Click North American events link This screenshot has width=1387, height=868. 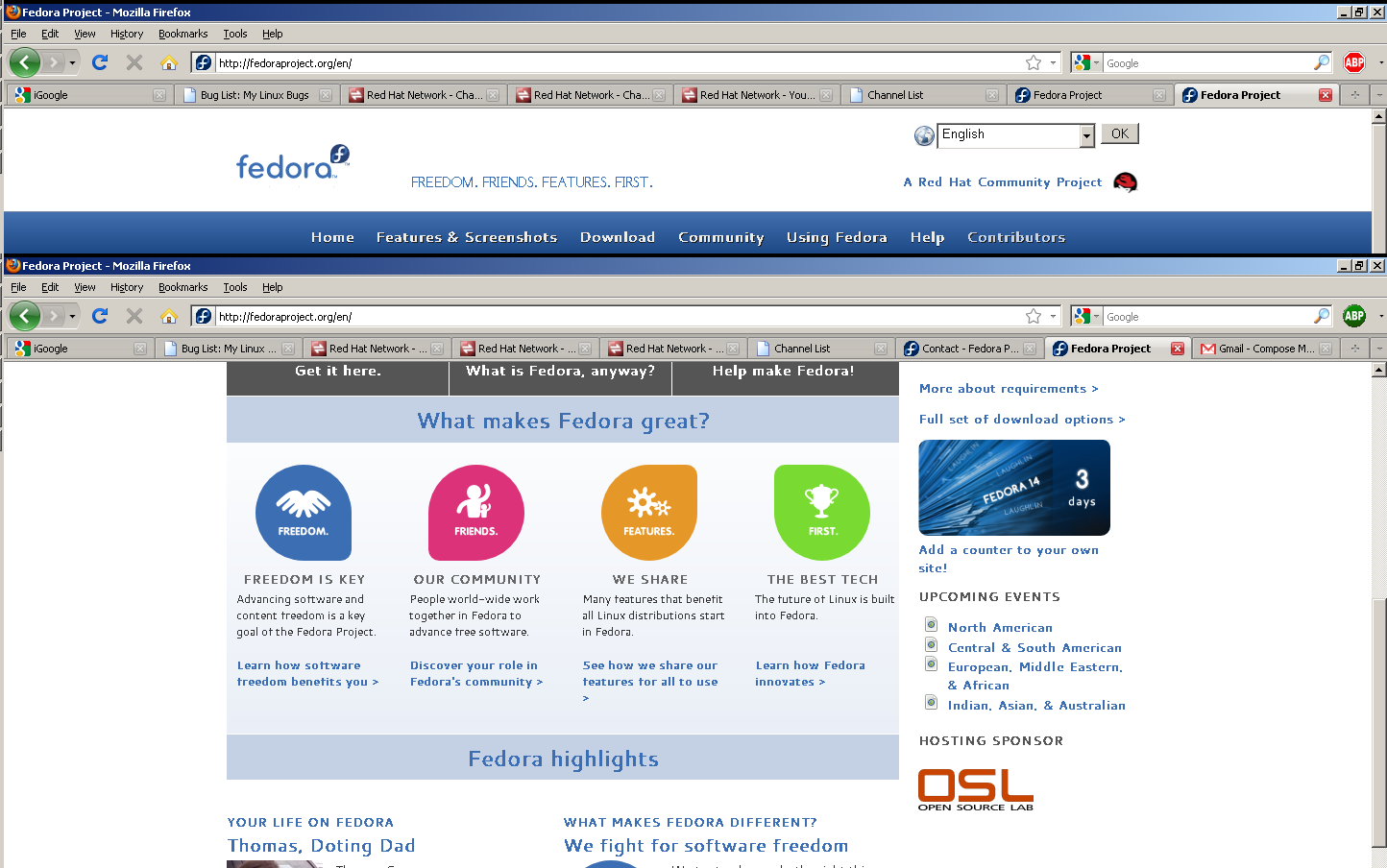click(1000, 628)
